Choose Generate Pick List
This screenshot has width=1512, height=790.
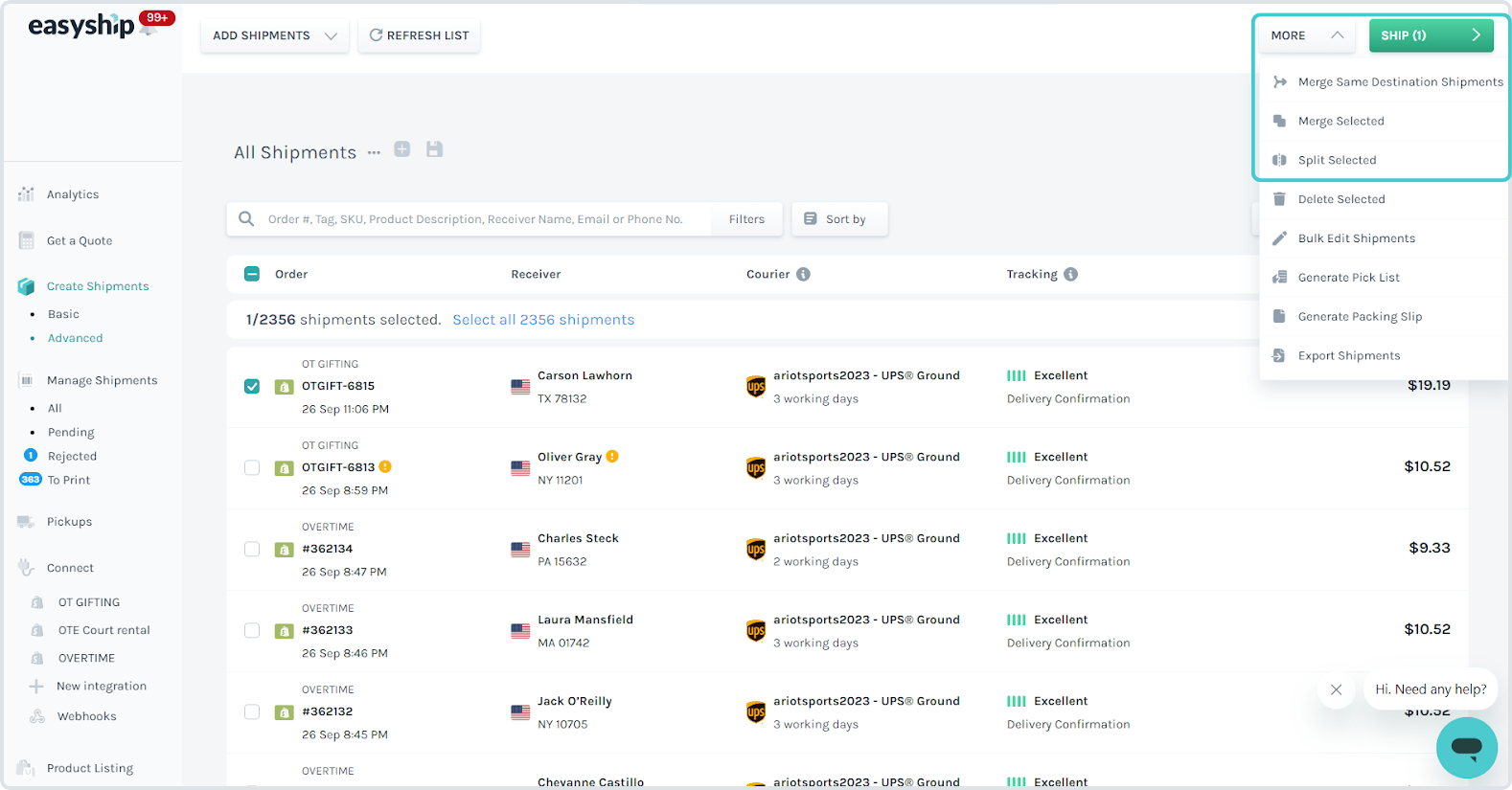click(1384, 279)
